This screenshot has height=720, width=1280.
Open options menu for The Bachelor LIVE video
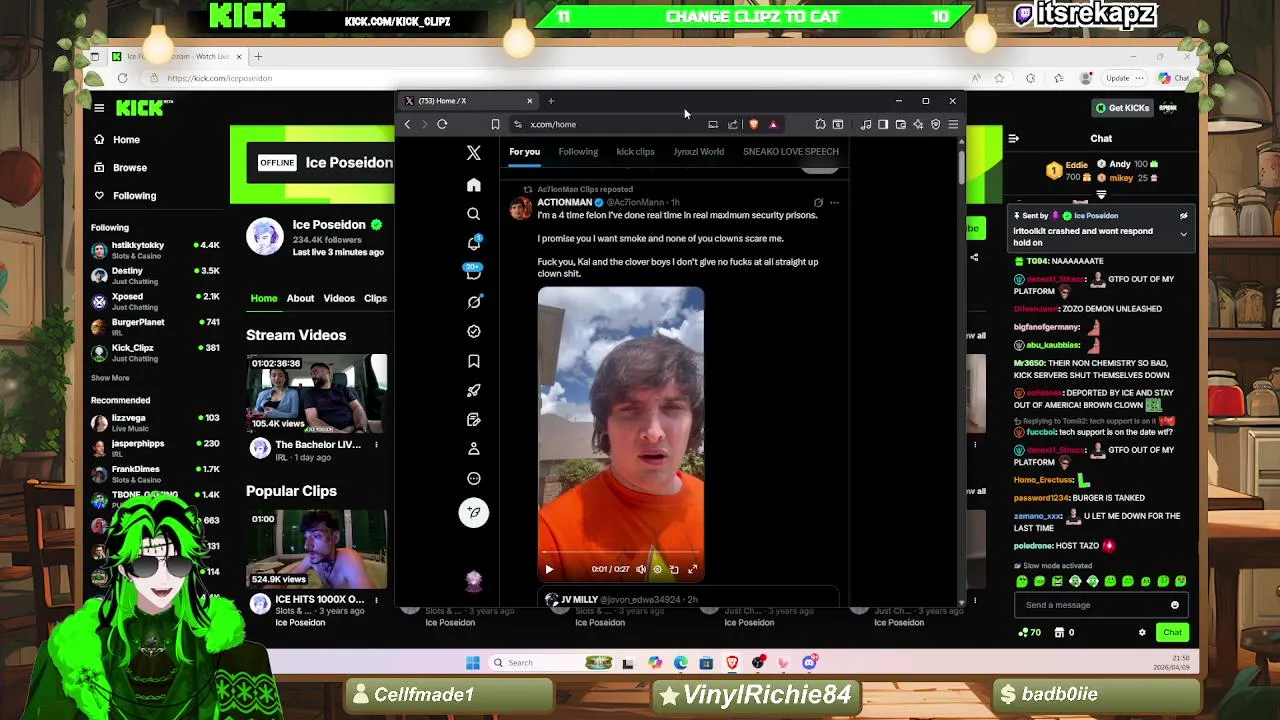(x=376, y=445)
